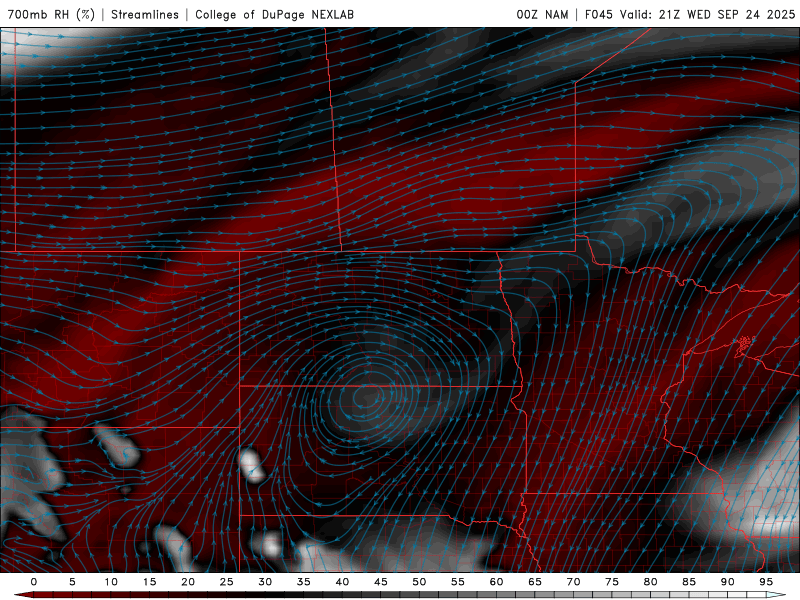
Task: Click the colorbar tick label '85'
Action: click(x=689, y=582)
